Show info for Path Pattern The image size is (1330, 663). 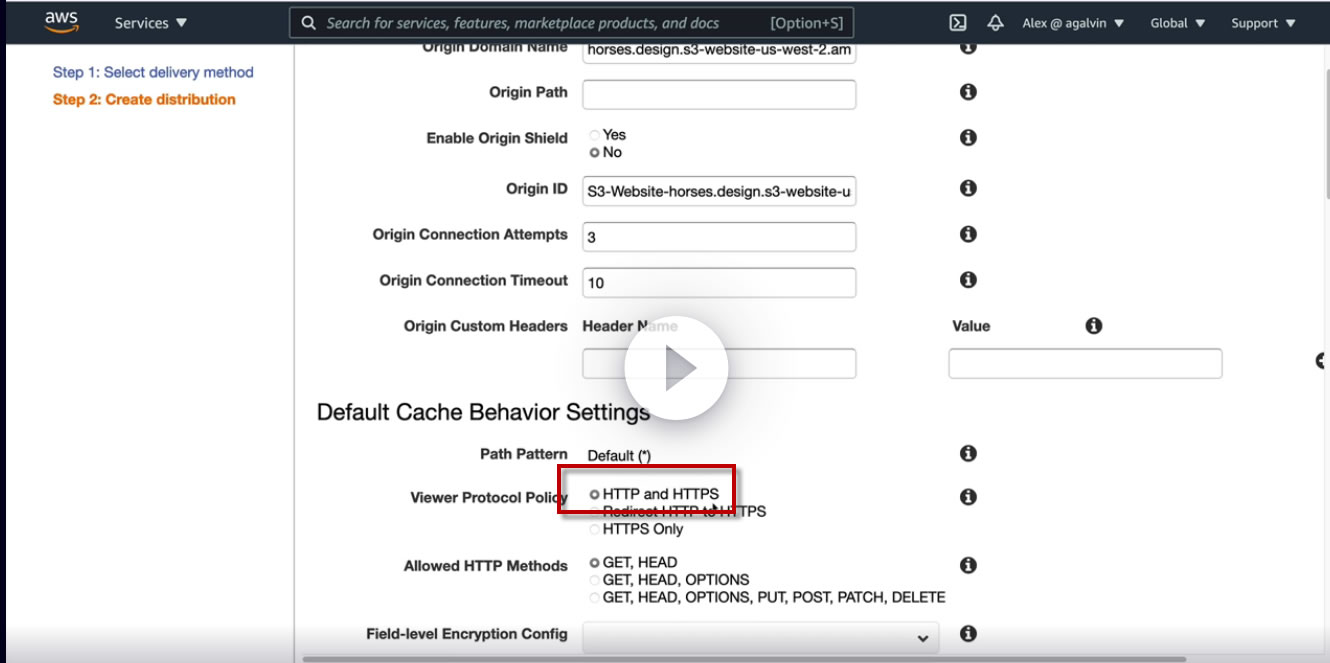click(x=968, y=454)
